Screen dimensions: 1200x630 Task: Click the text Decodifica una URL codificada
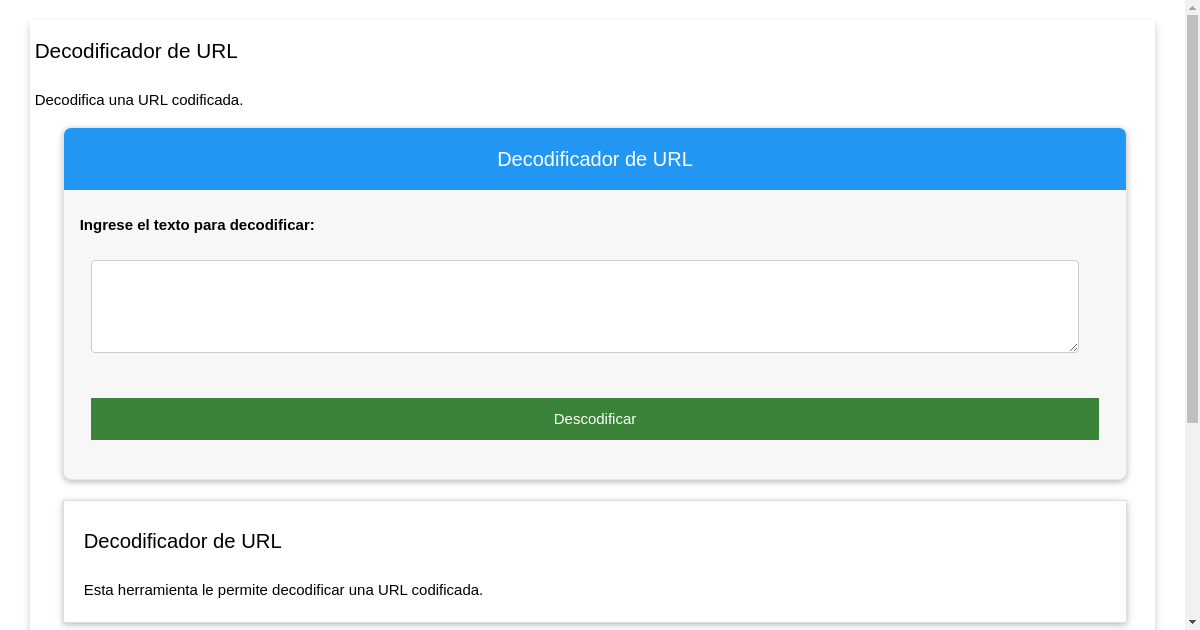tap(138, 100)
